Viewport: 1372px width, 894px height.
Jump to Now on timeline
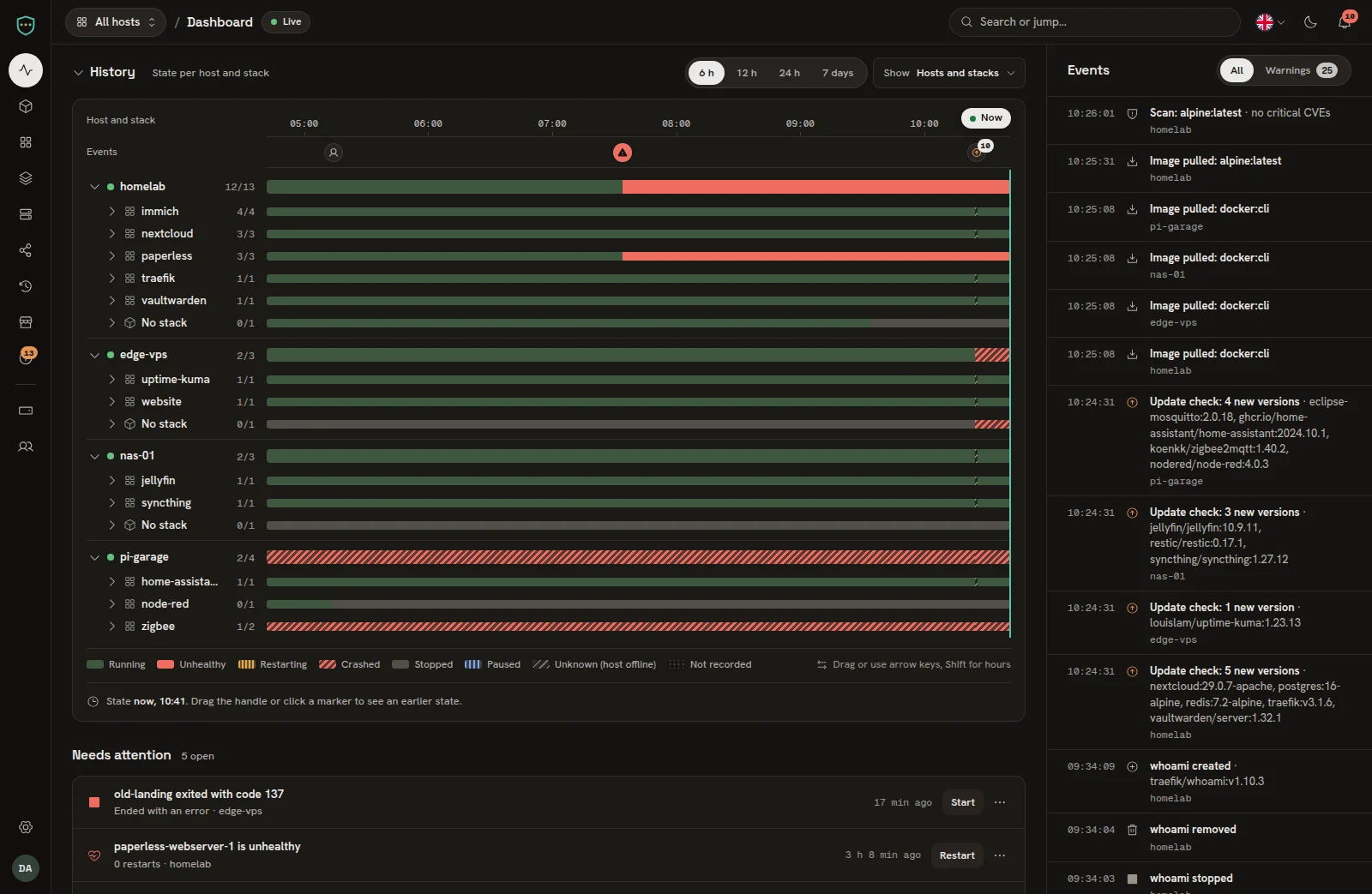(986, 118)
